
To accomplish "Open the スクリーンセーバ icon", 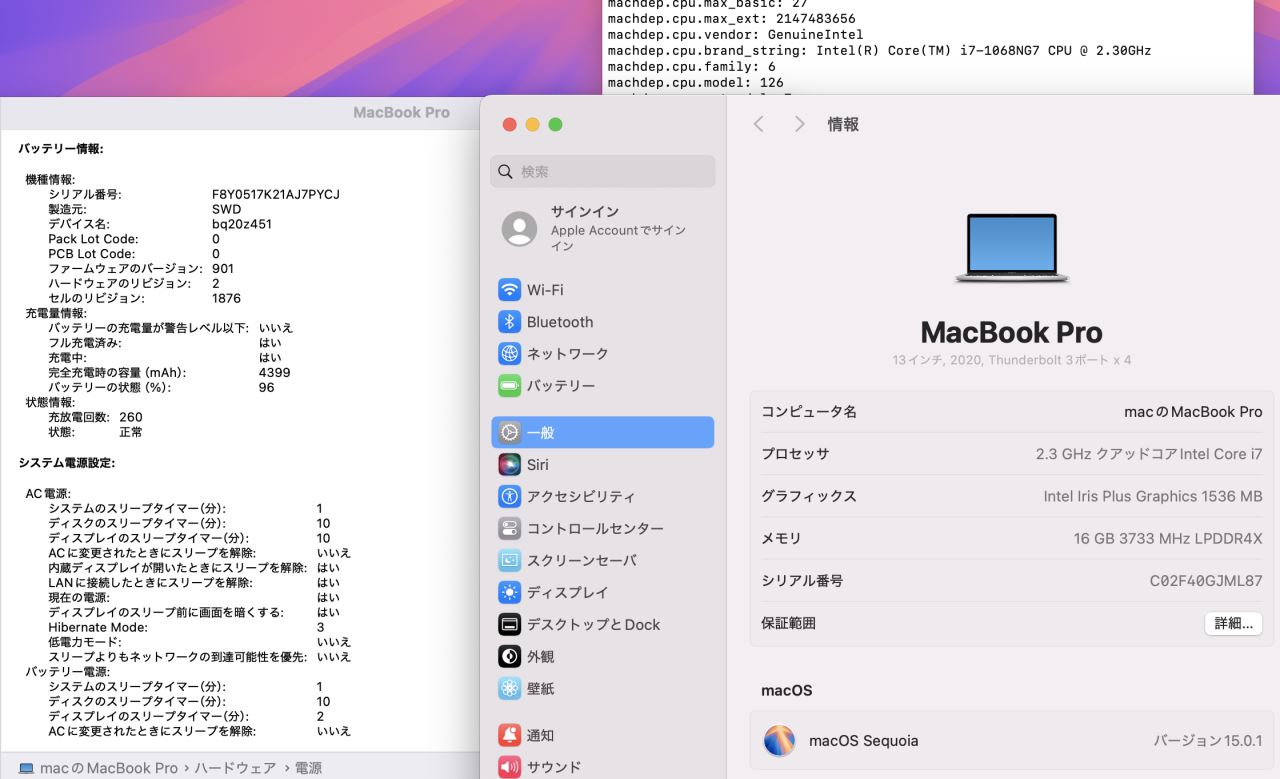I will (x=510, y=561).
